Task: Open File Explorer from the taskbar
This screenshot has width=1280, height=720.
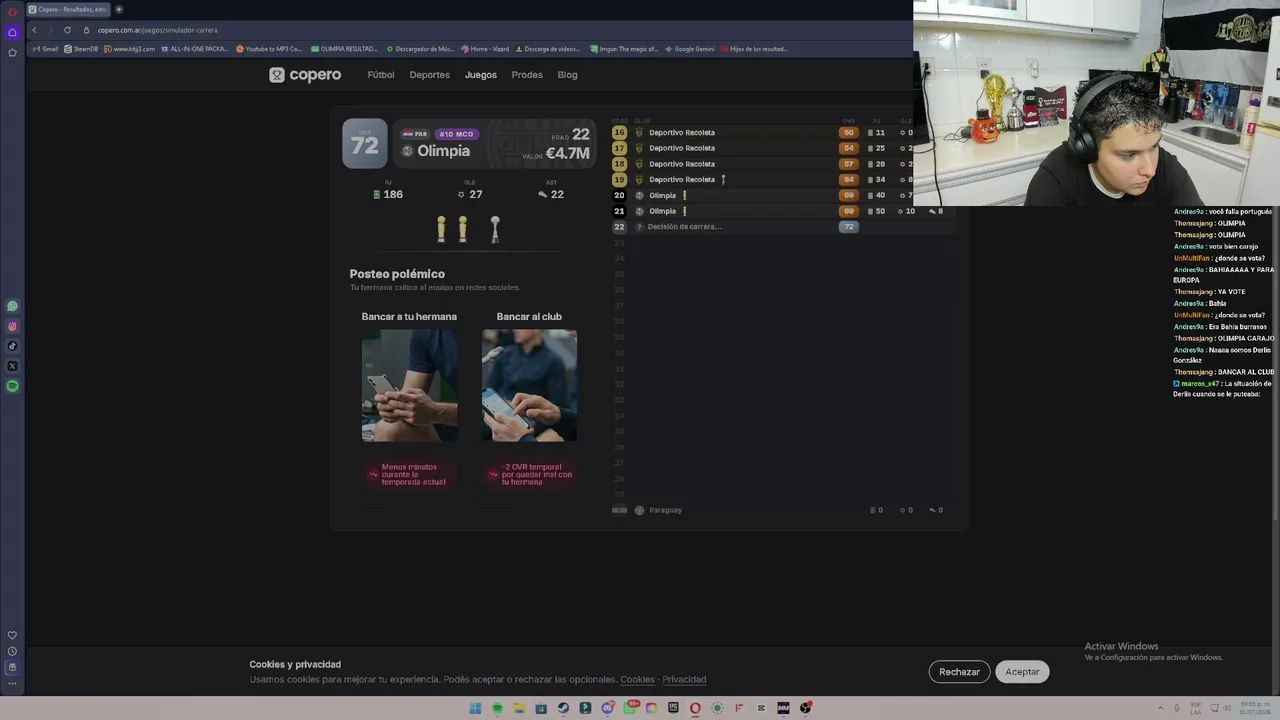Action: [x=519, y=708]
